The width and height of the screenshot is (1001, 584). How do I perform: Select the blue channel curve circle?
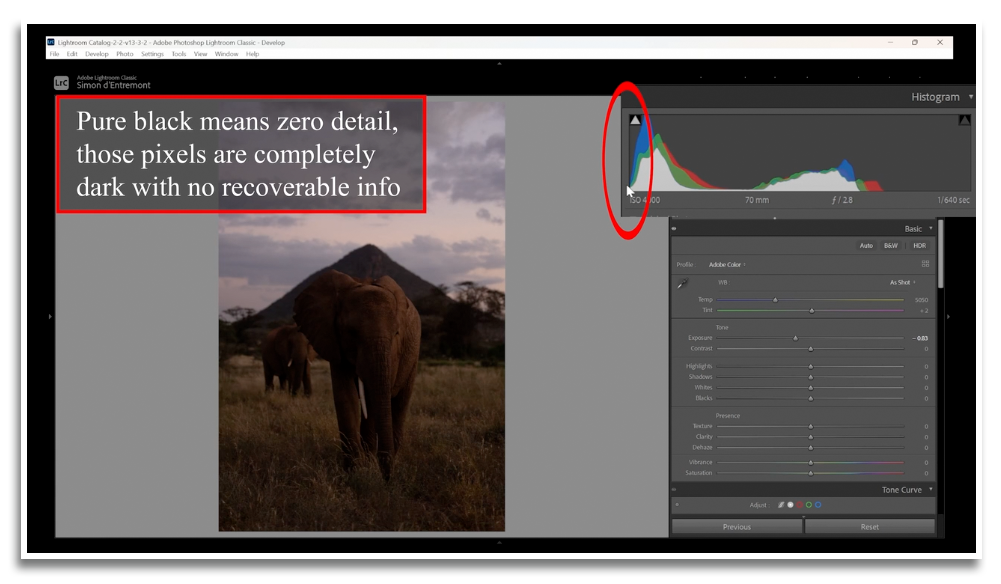[818, 505]
